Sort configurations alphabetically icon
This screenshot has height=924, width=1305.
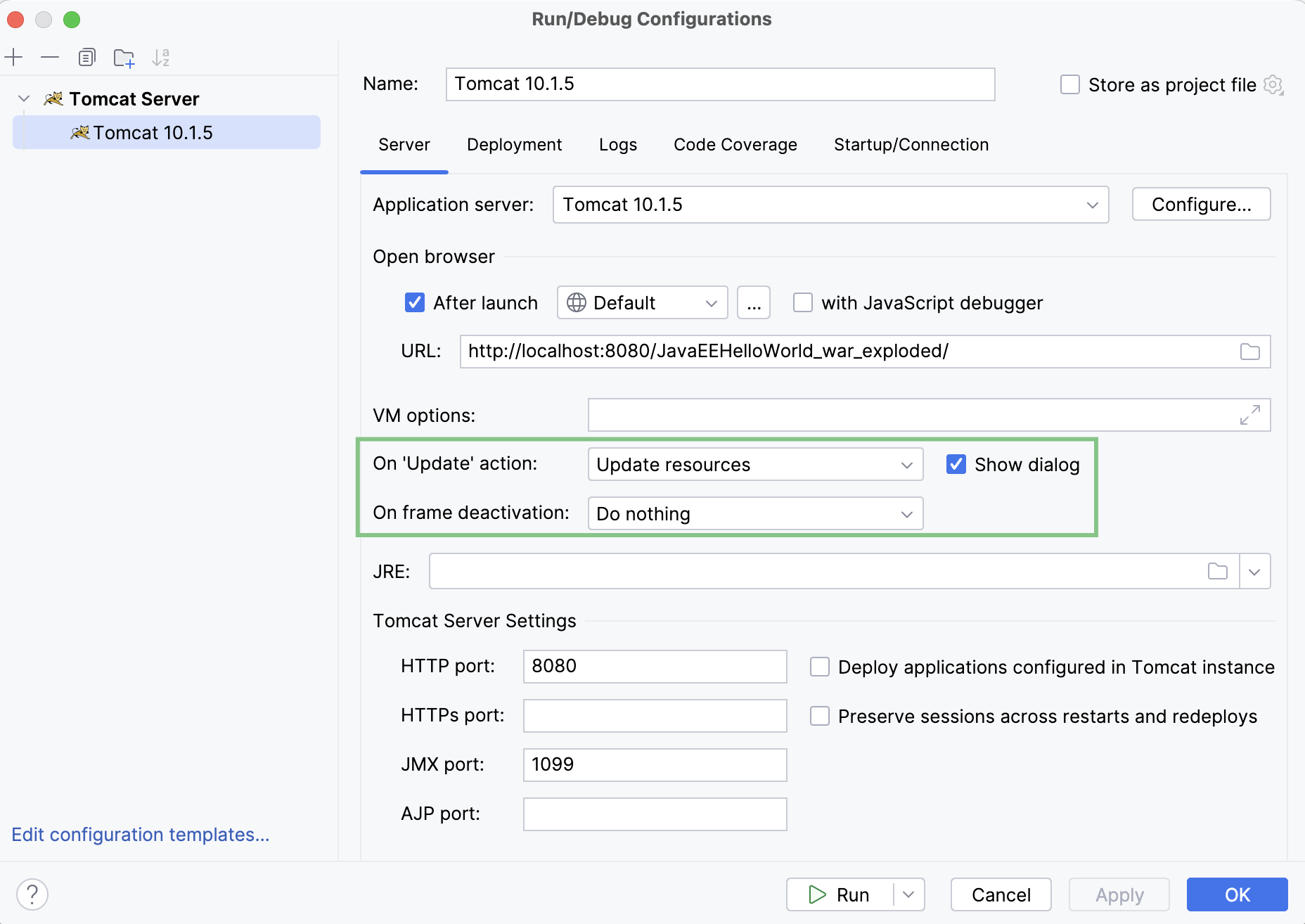coord(161,58)
